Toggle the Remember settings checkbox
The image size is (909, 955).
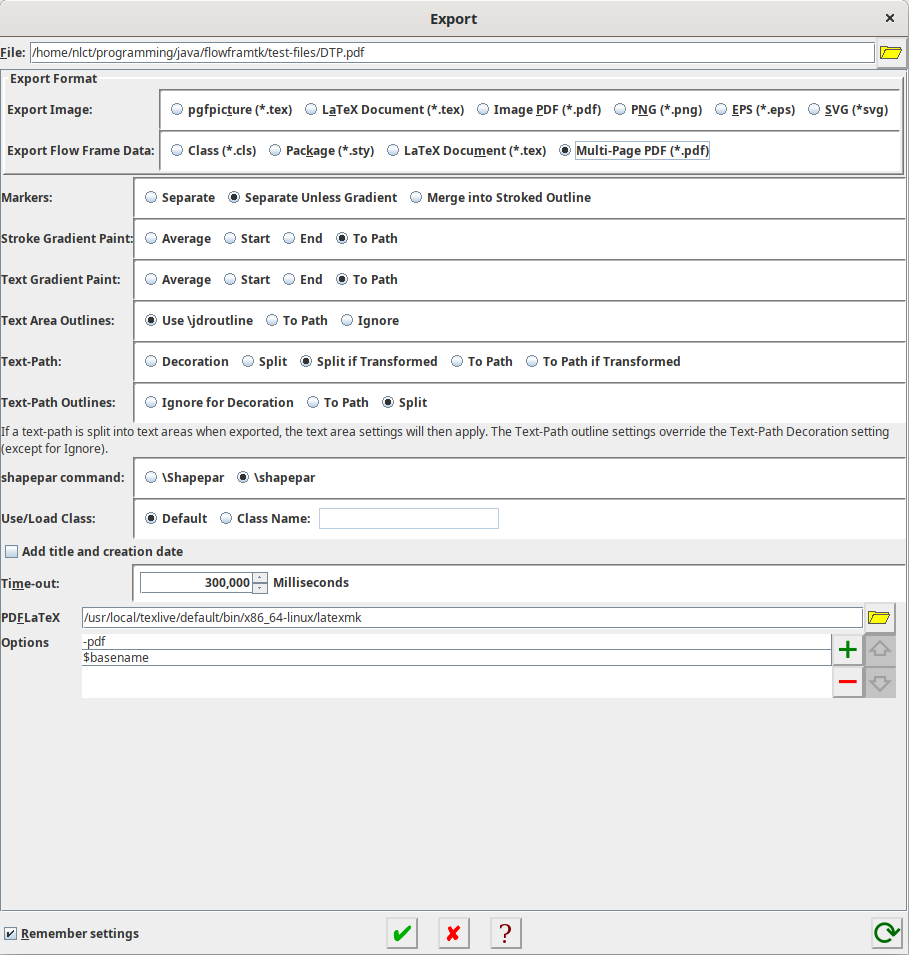tap(11, 934)
